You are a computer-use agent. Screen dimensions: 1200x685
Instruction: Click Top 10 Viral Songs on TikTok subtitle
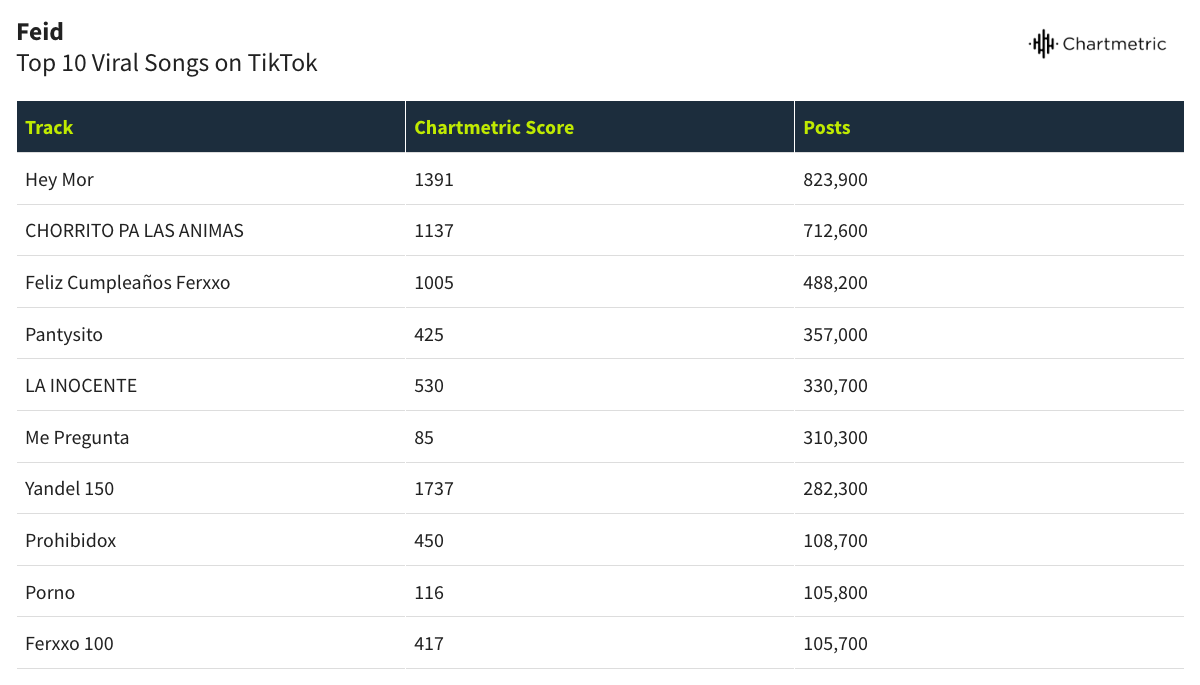click(167, 63)
